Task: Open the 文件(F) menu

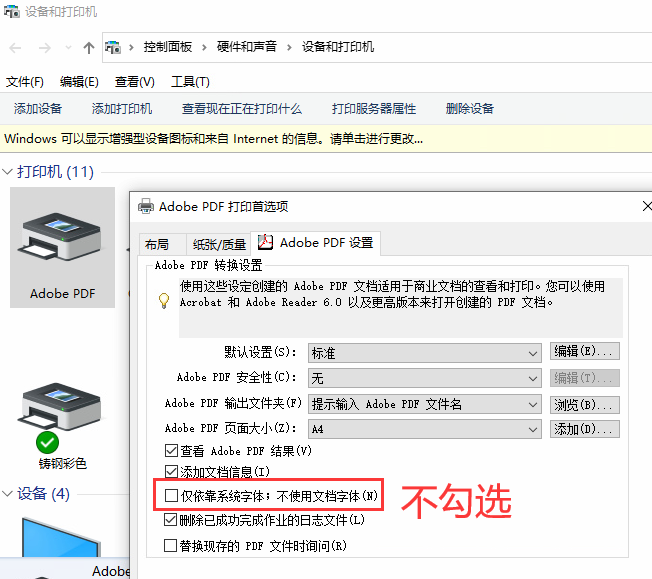Action: (25, 82)
